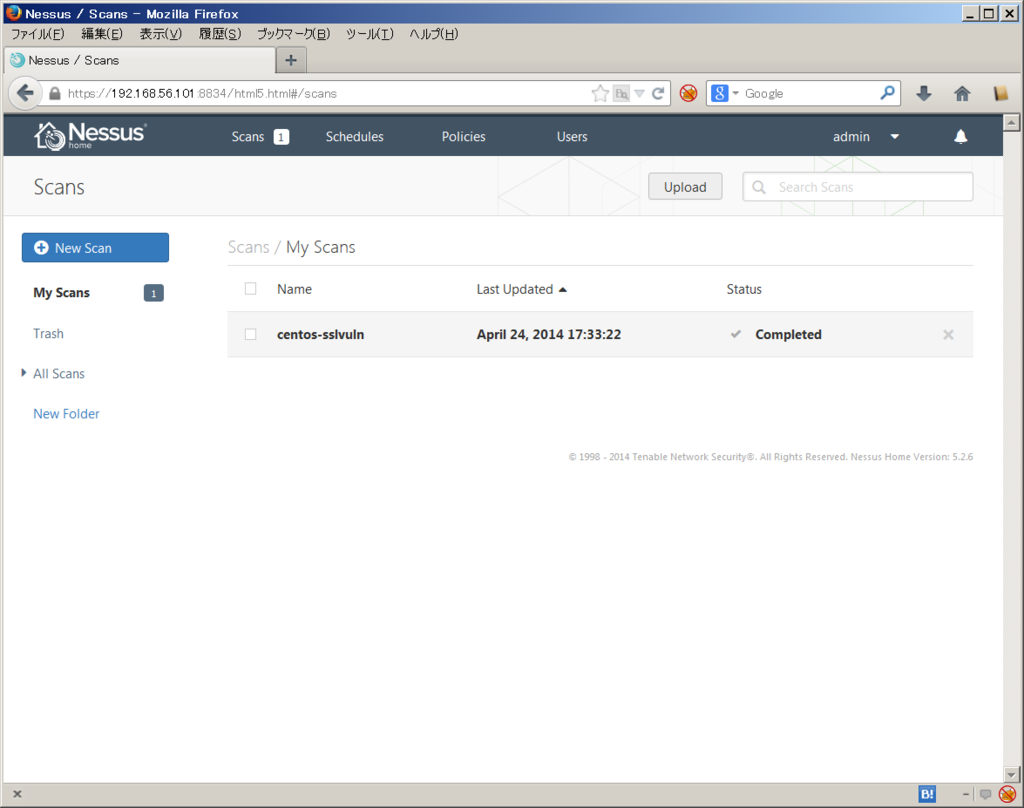Open the 履歴(S) menu

coord(220,34)
